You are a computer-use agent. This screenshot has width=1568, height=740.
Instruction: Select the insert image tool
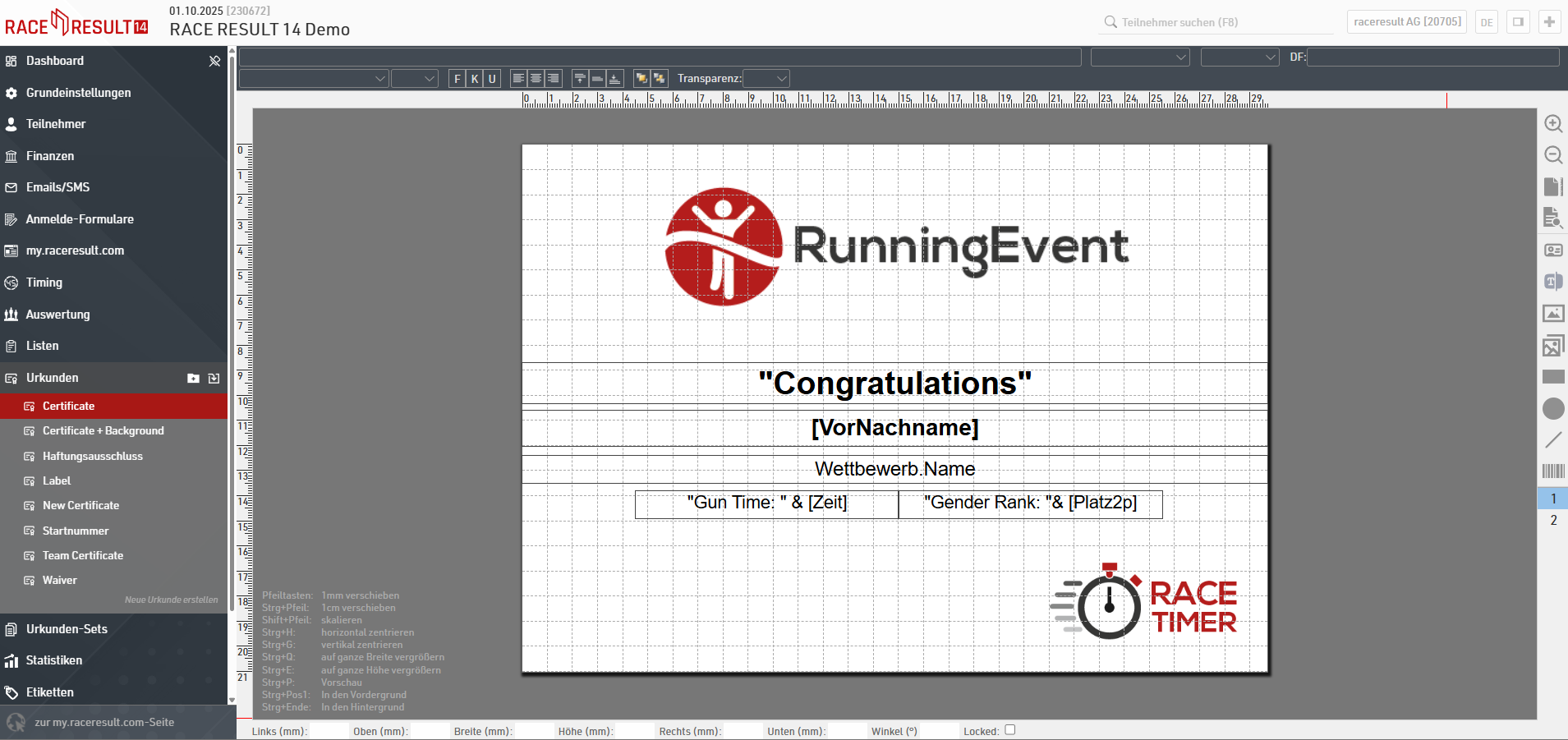1552,314
